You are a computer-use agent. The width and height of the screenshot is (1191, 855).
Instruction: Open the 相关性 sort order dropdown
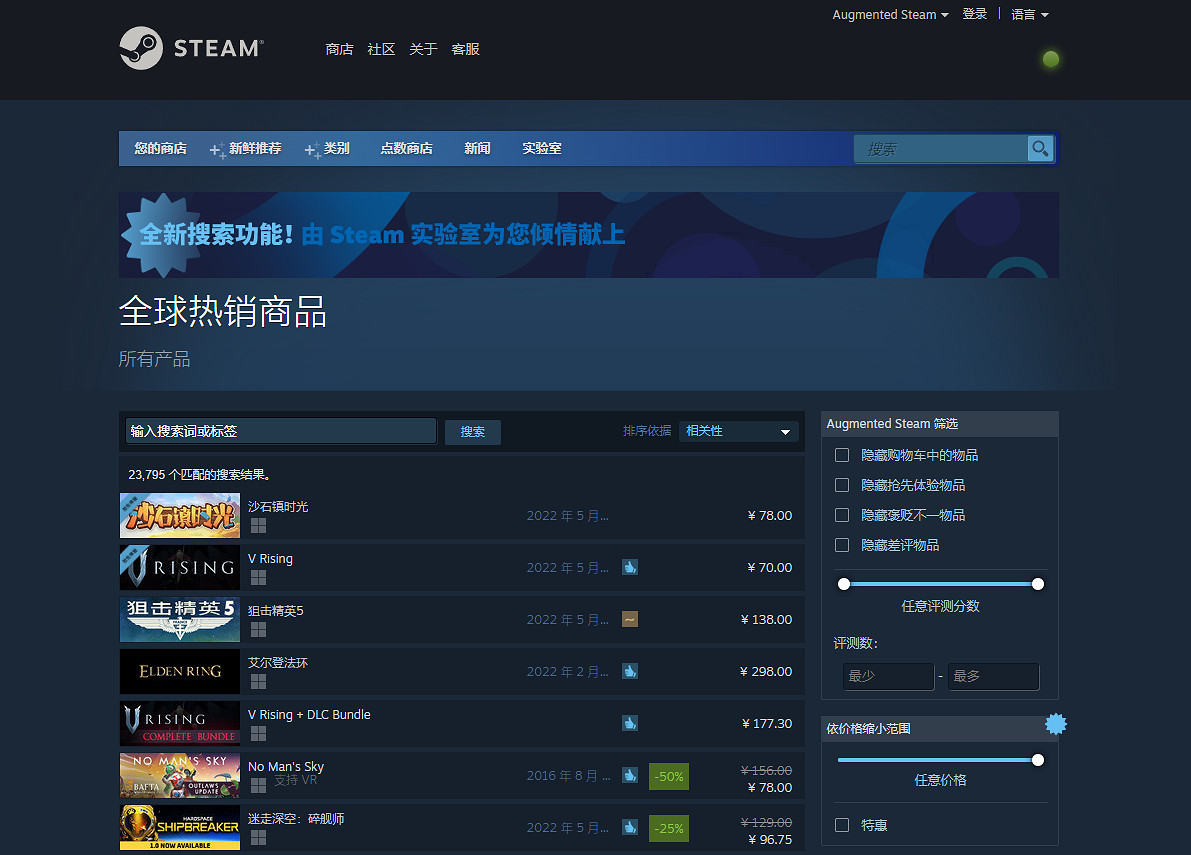click(738, 431)
